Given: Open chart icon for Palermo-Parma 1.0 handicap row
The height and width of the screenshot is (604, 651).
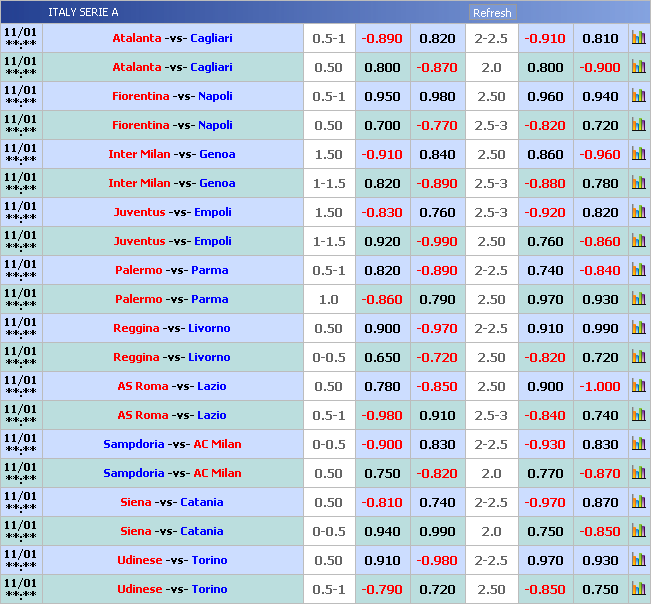Looking at the screenshot, I should tap(638, 299).
